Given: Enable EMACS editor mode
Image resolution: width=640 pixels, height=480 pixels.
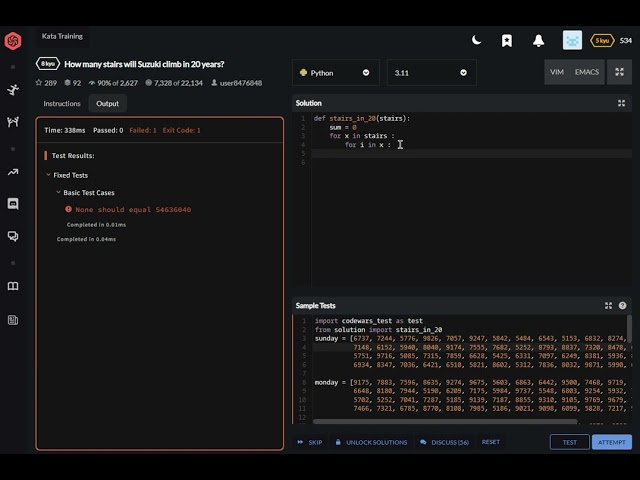Looking at the screenshot, I should pos(587,72).
